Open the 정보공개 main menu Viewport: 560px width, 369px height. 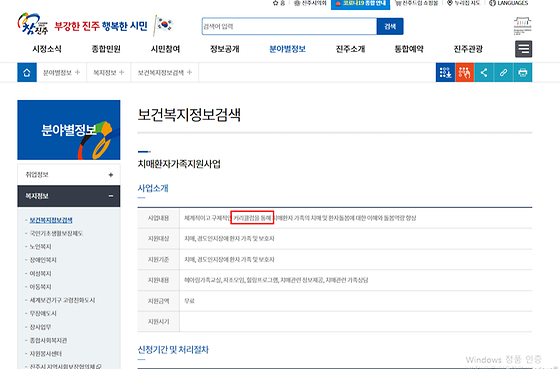[225, 49]
